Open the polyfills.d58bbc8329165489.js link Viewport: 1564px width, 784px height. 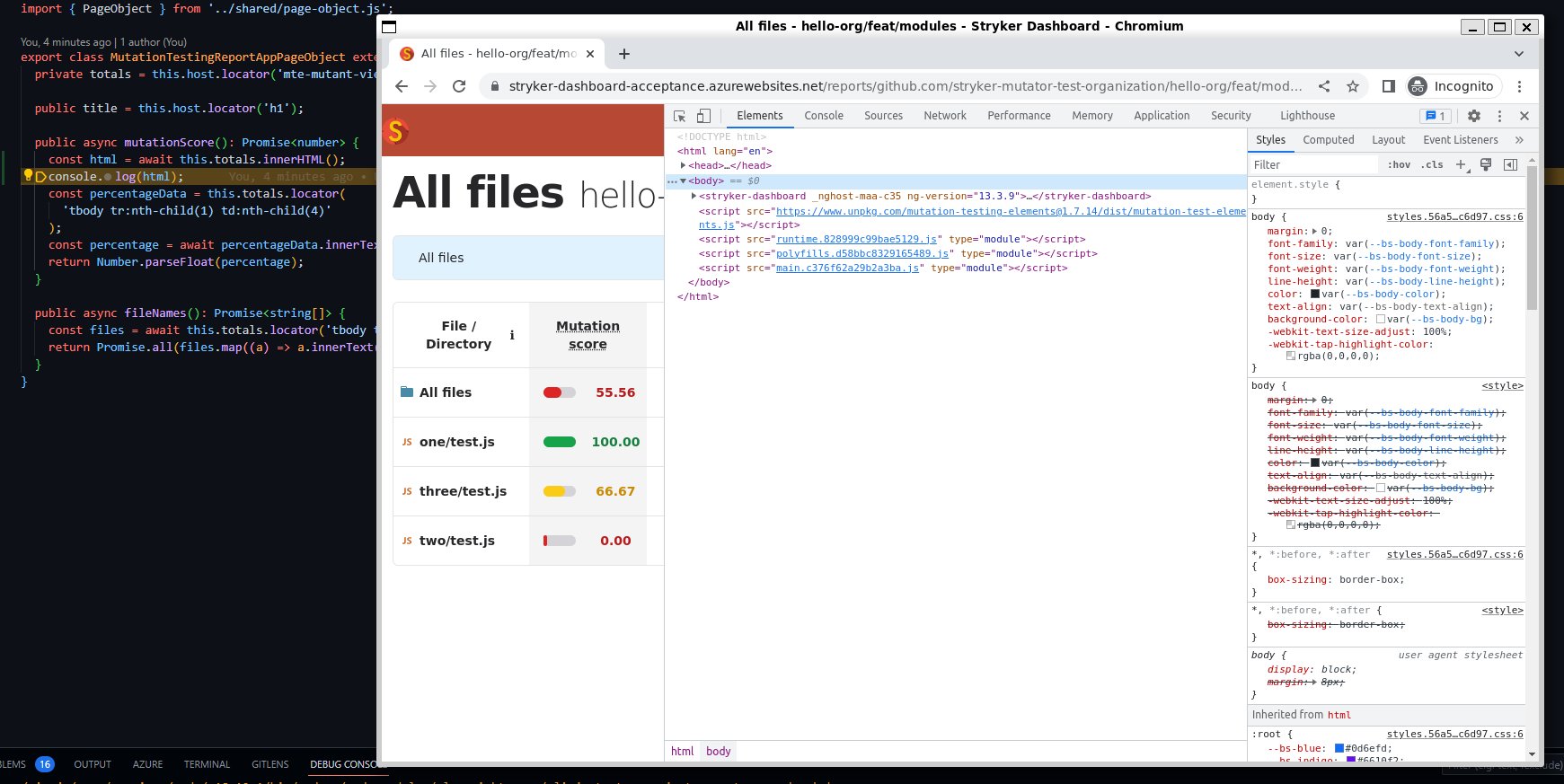tap(862, 253)
